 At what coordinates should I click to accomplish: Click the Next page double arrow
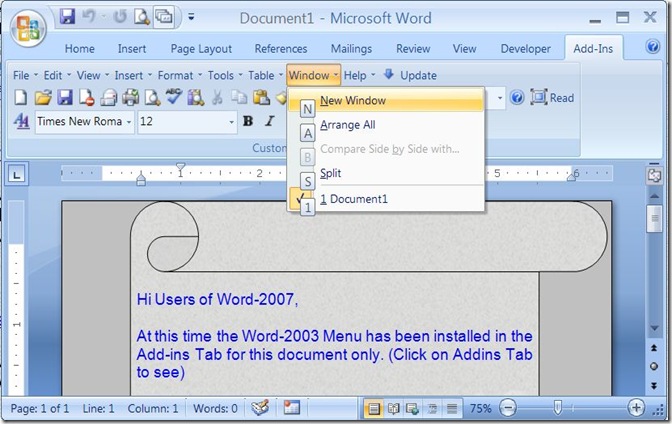coord(654,385)
